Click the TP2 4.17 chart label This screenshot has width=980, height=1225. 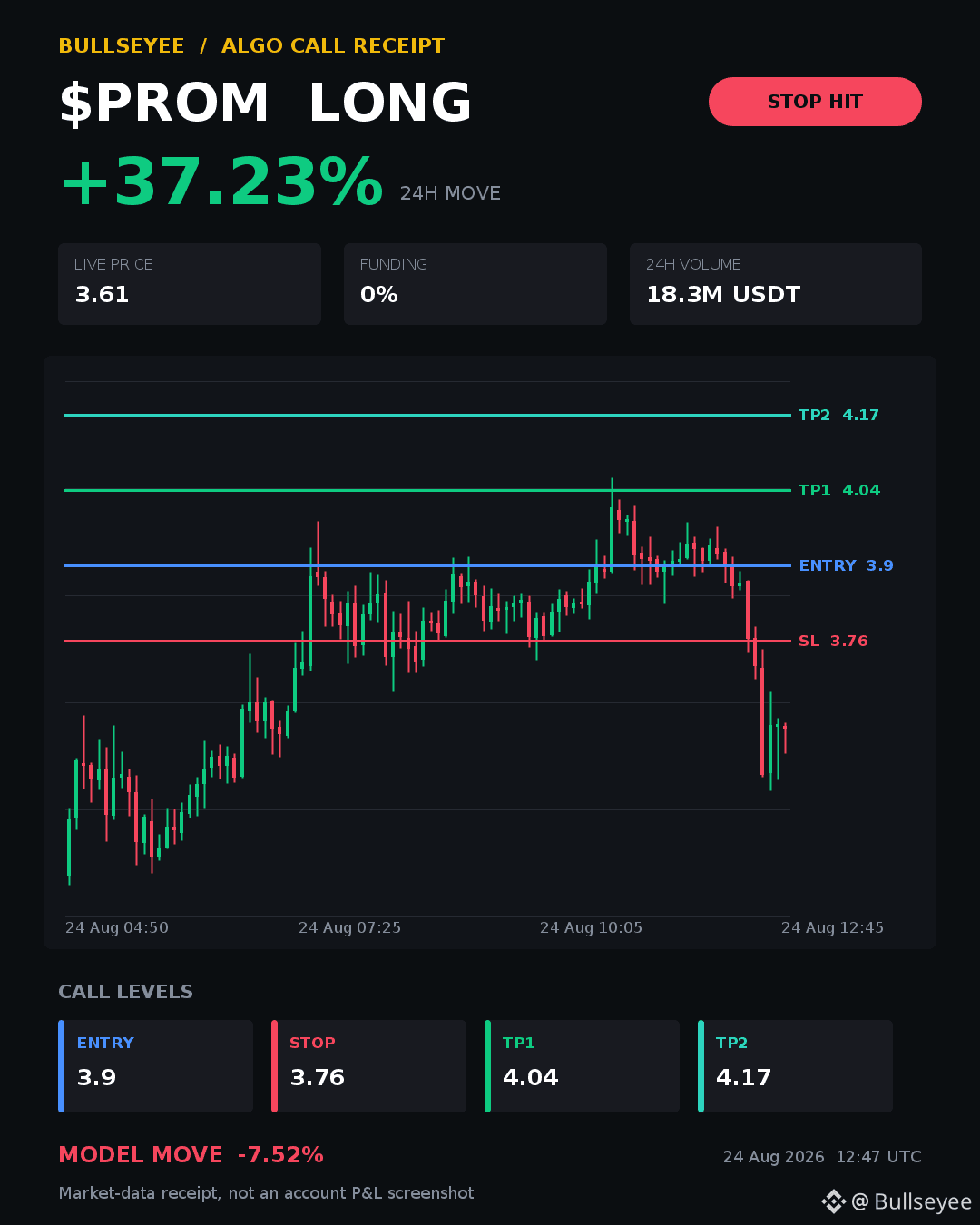[838, 415]
